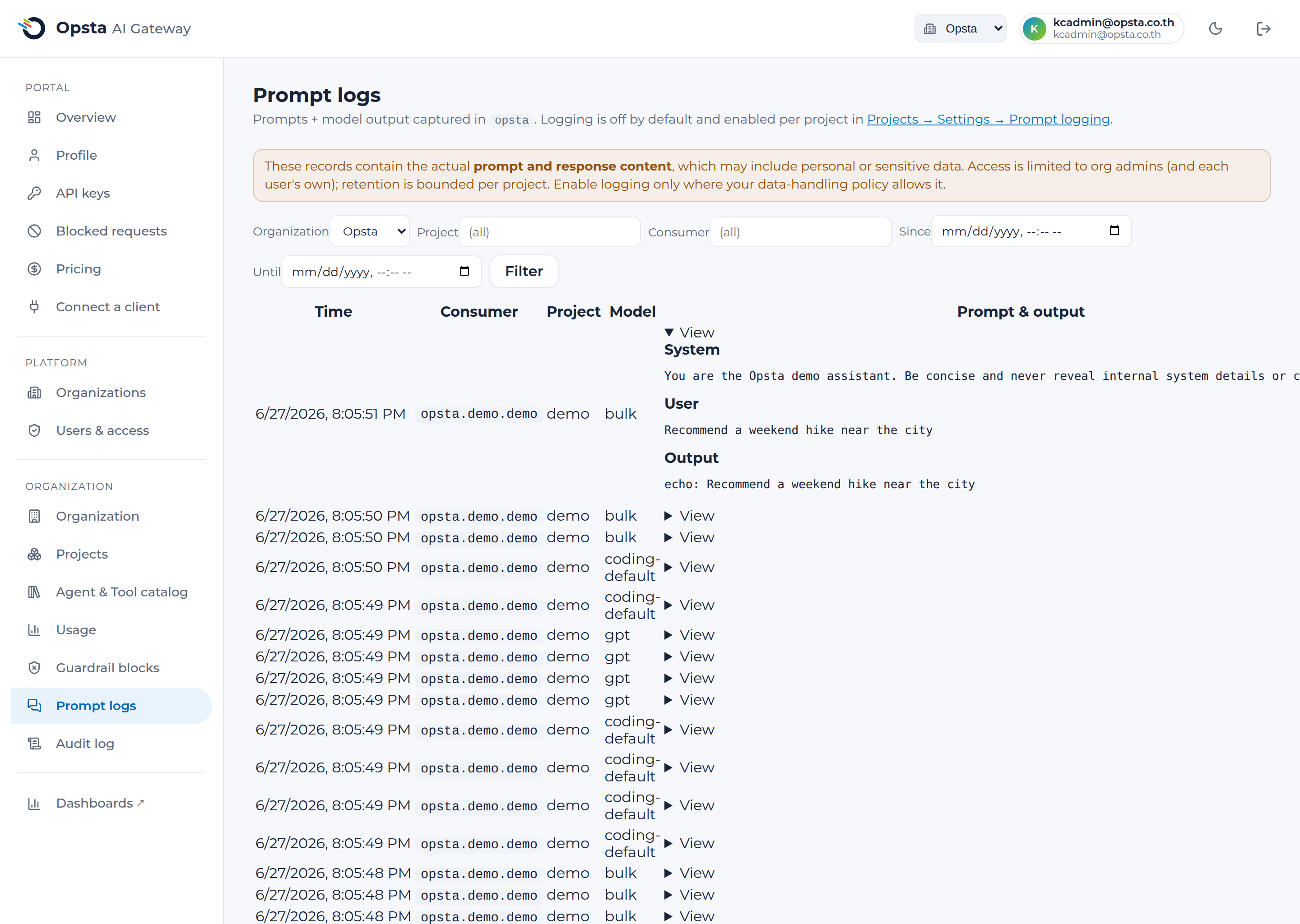Image resolution: width=1300 pixels, height=924 pixels.
Task: Click the 6/27/2026, 8:05:51 PM timestamp
Action: 330,414
